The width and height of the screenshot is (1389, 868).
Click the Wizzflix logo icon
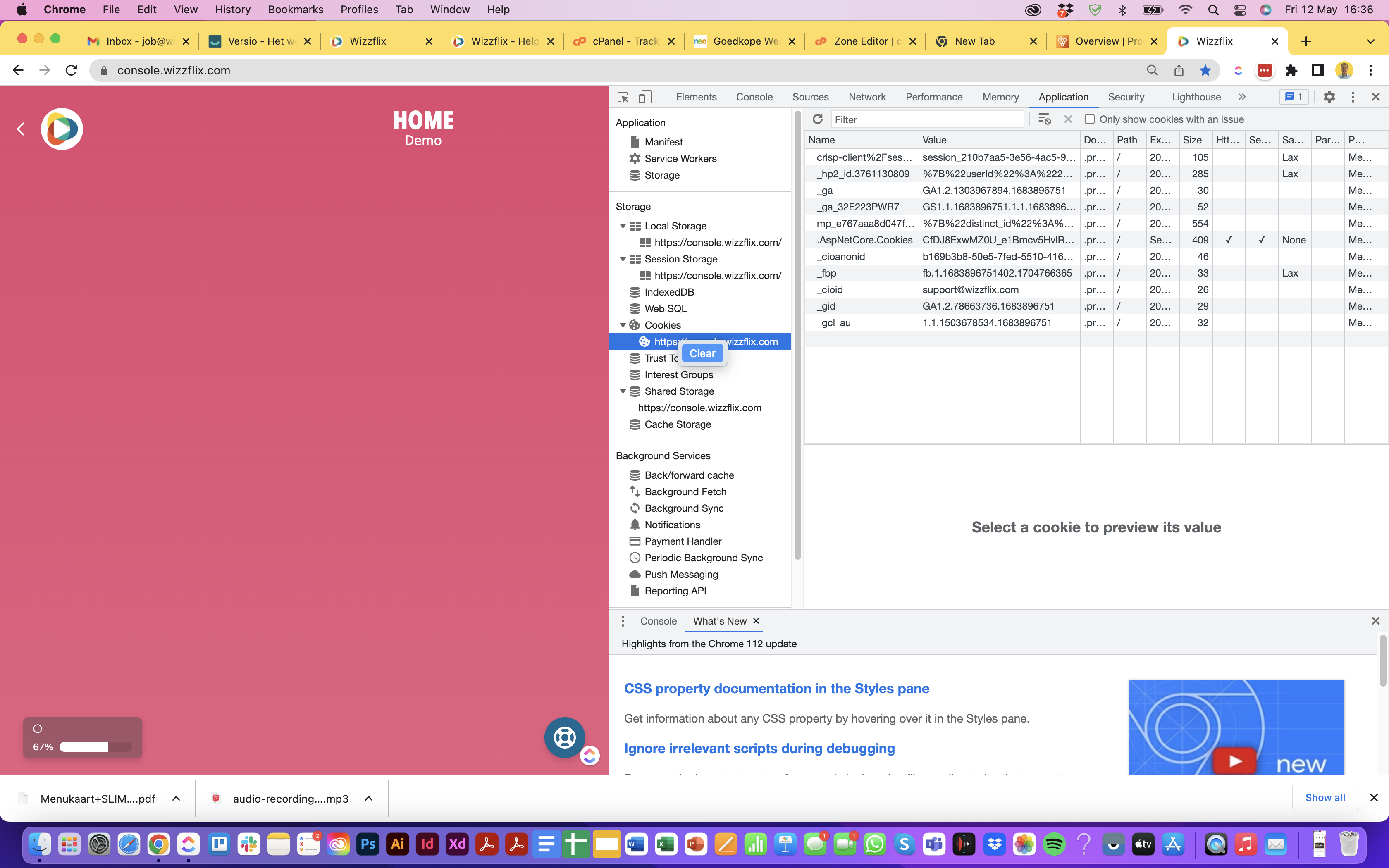[x=62, y=129]
